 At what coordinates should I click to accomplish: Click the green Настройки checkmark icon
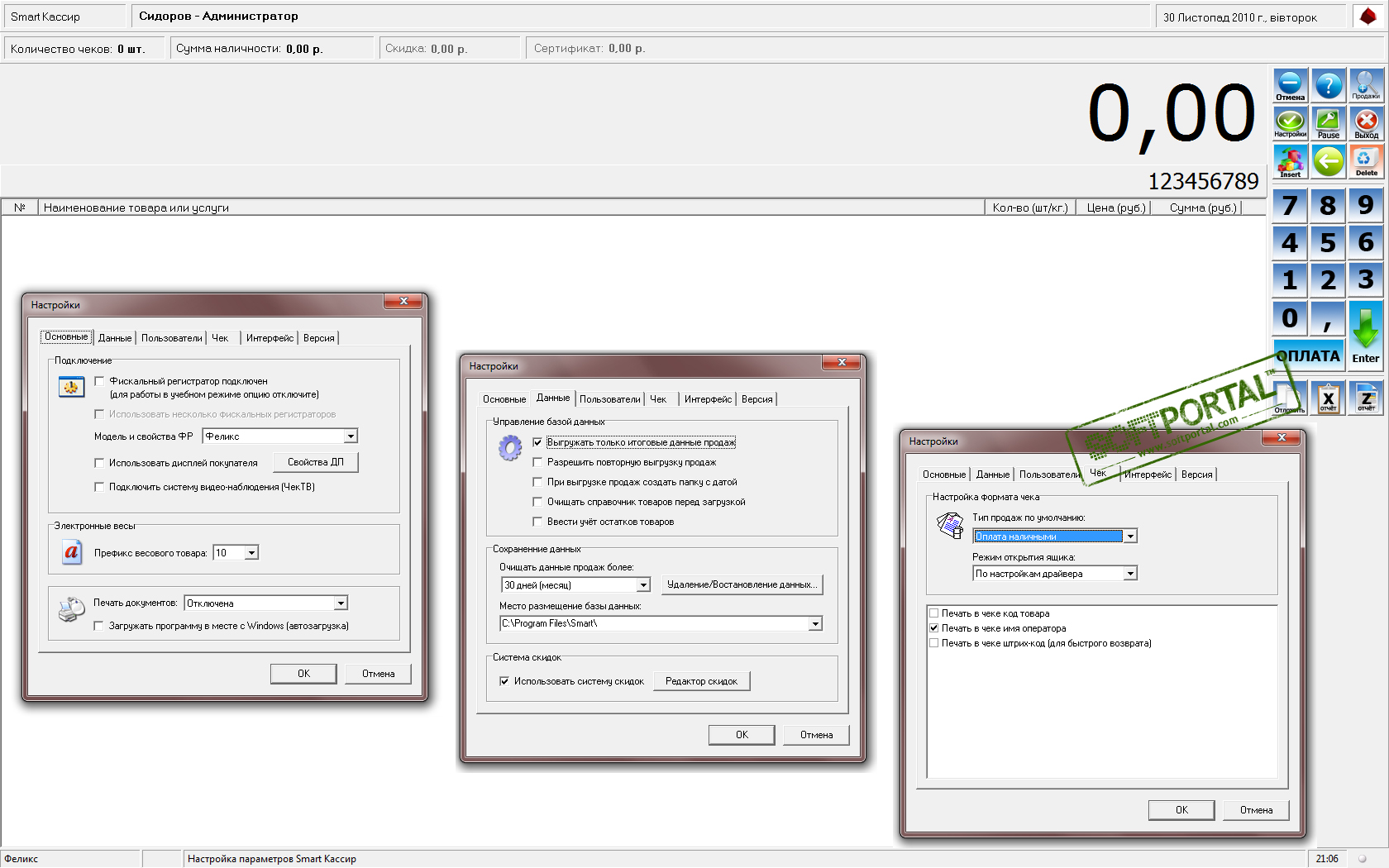1290,124
